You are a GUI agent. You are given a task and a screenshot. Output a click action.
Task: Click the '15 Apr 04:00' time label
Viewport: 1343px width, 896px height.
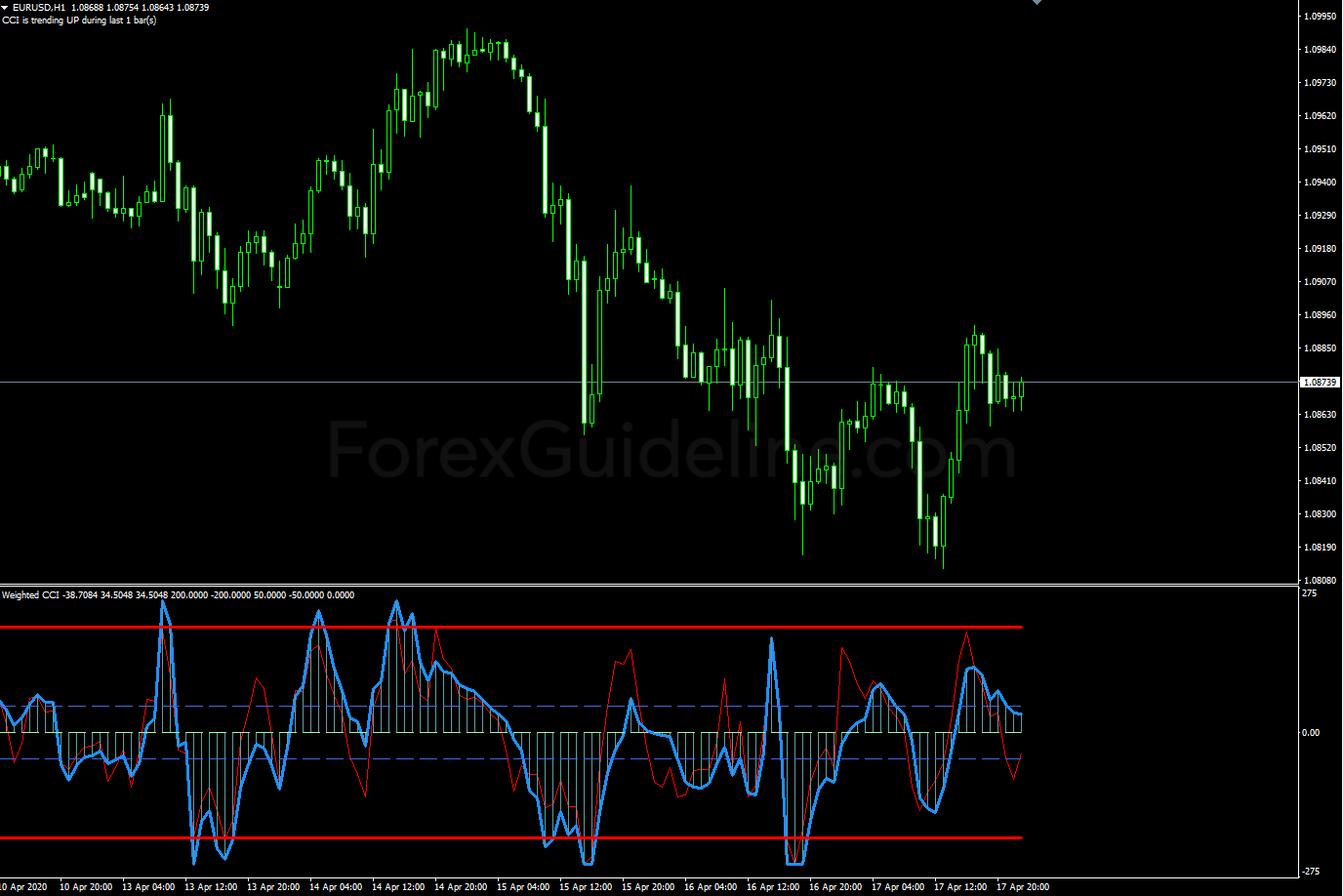tap(523, 887)
